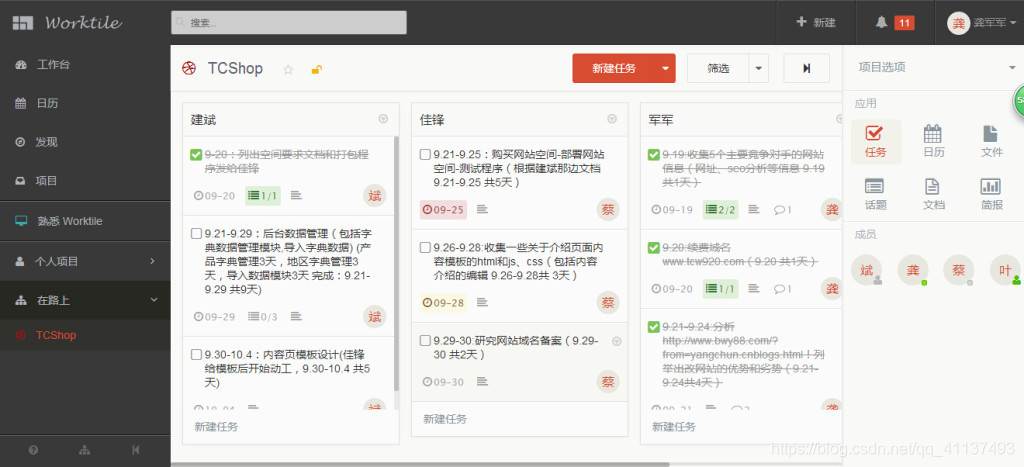Open the 简报 app icon
This screenshot has height=467, width=1024.
(991, 194)
